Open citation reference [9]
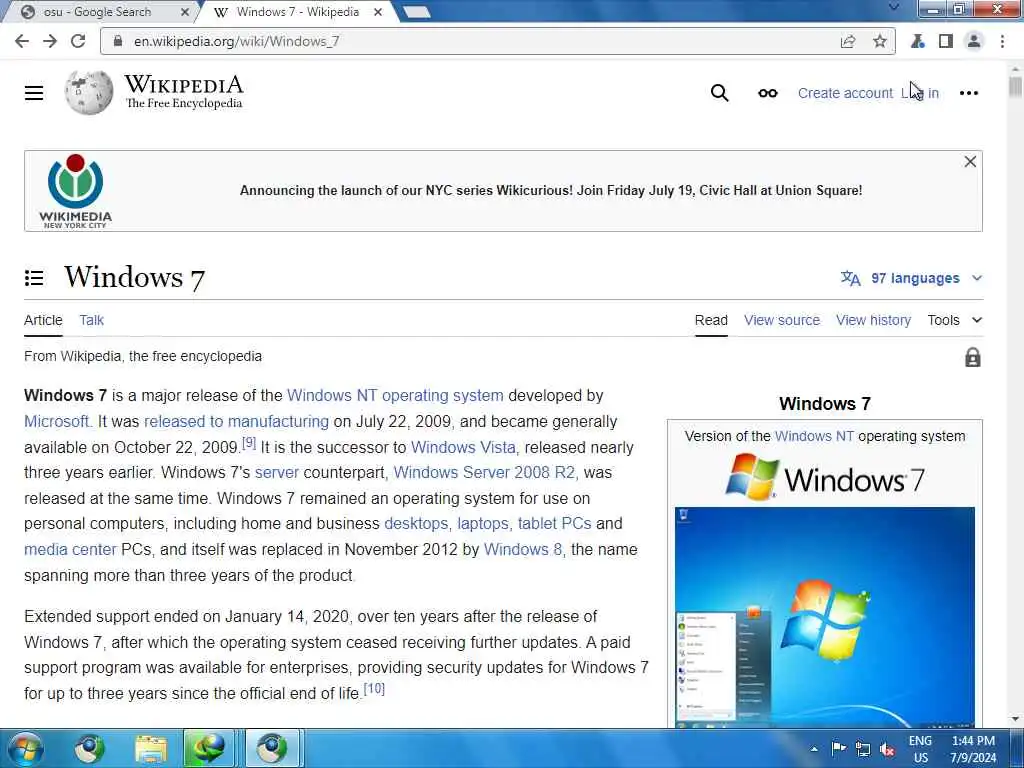1024x768 pixels. (x=249, y=443)
